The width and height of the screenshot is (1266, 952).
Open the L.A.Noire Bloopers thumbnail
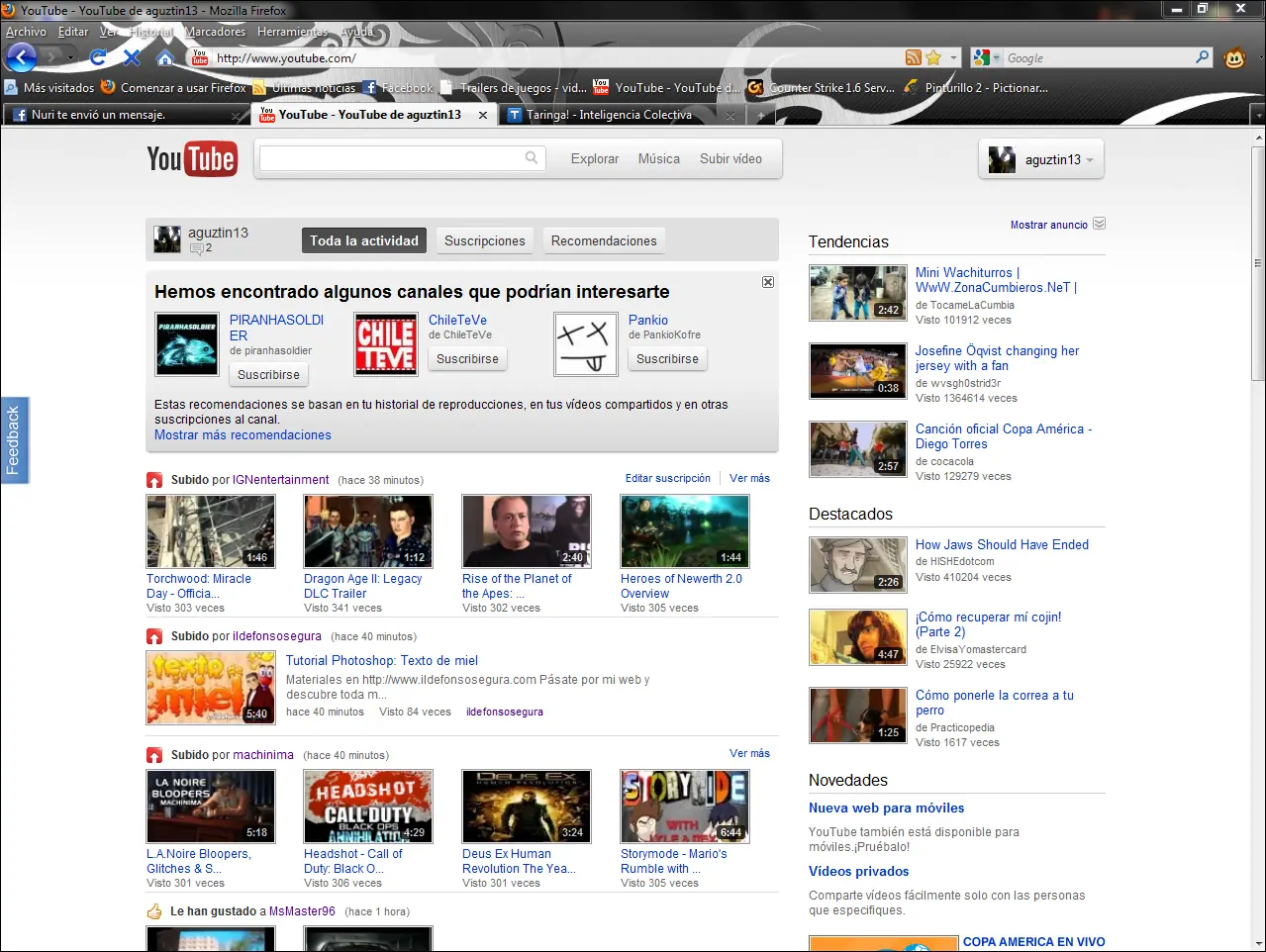(x=211, y=807)
